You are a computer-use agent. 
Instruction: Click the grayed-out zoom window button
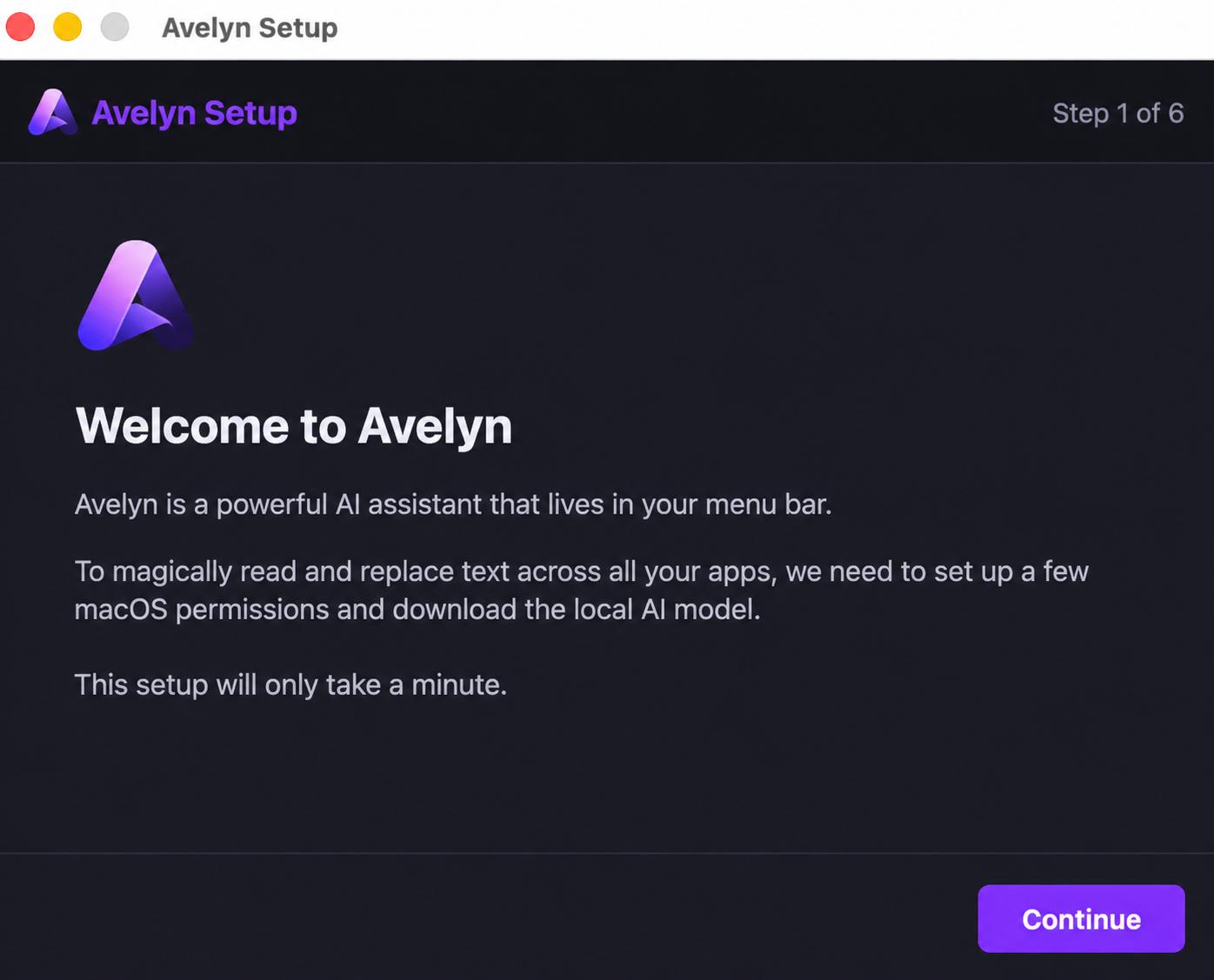114,27
